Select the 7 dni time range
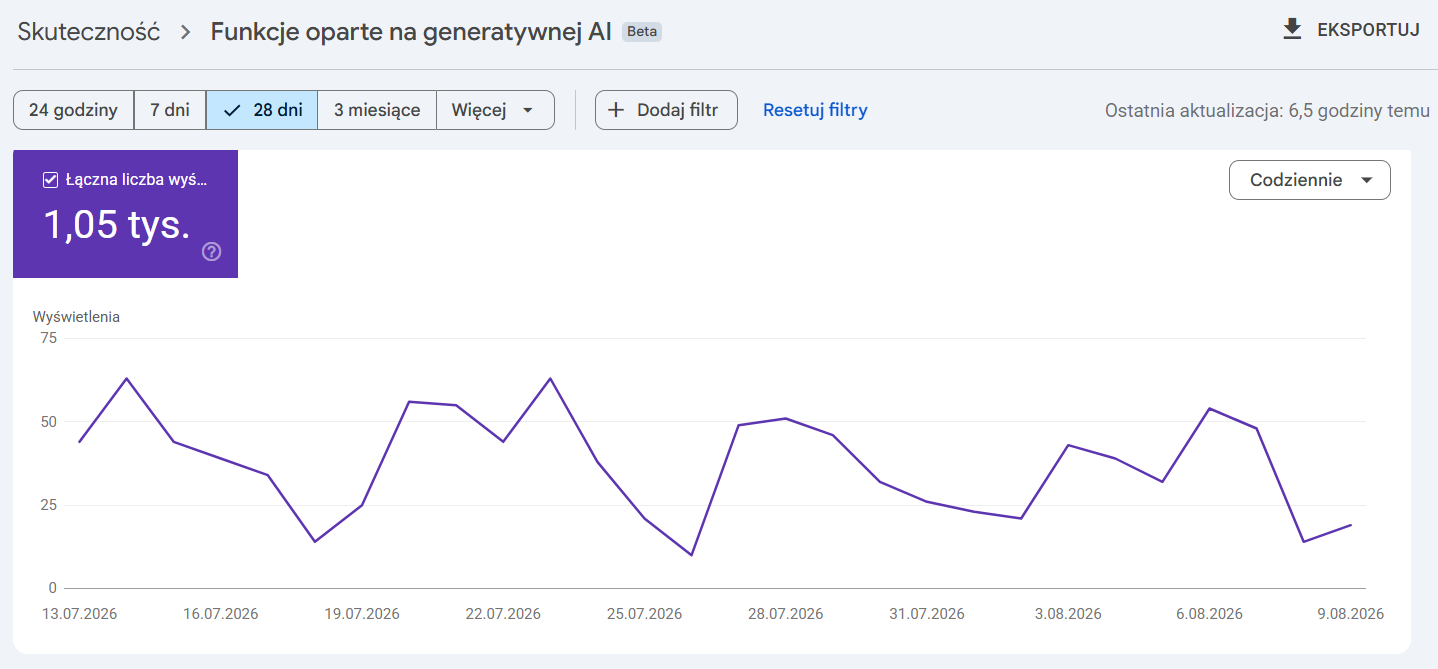This screenshot has width=1438, height=669. coord(170,110)
